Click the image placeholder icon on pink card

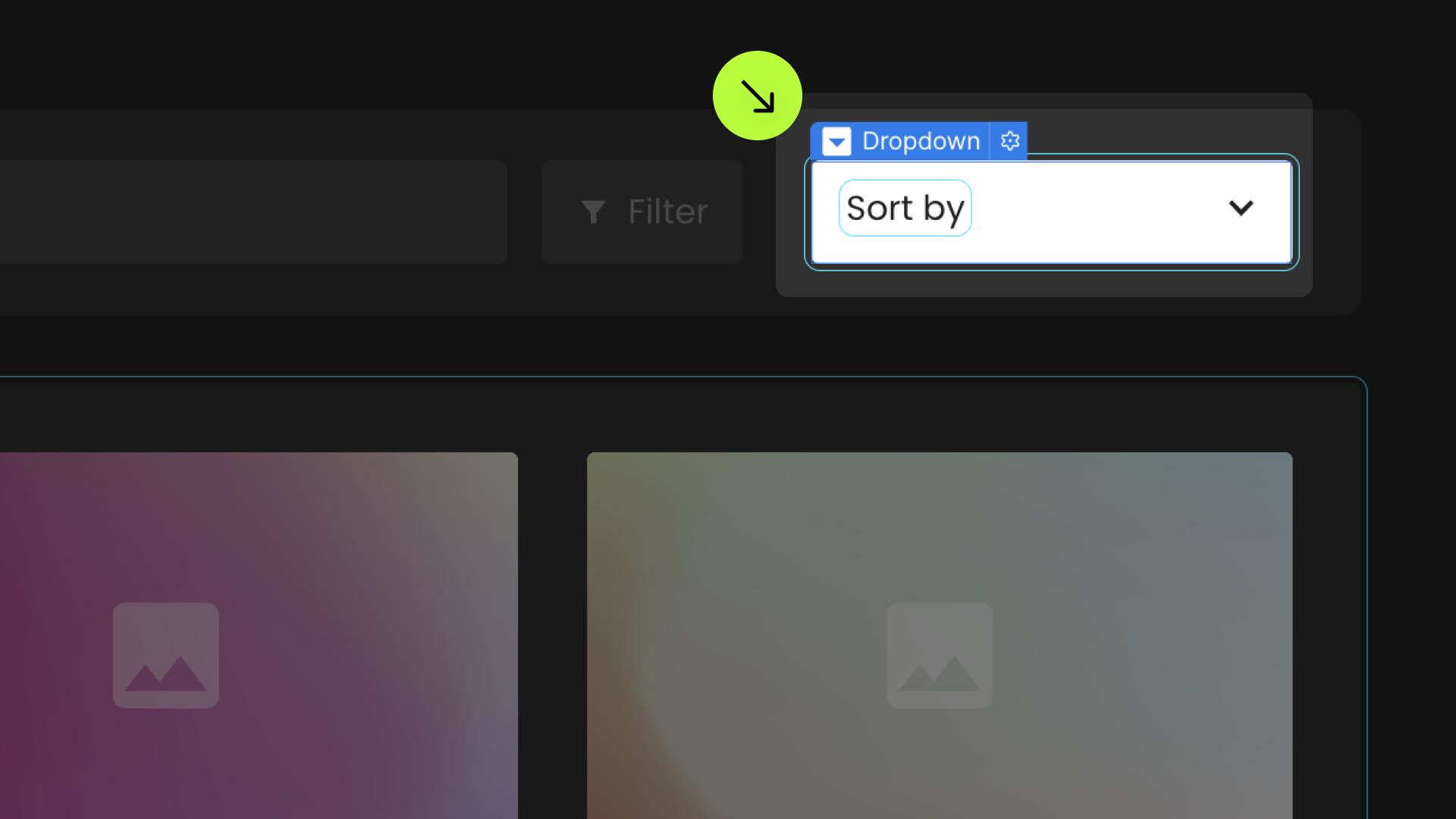coord(165,655)
